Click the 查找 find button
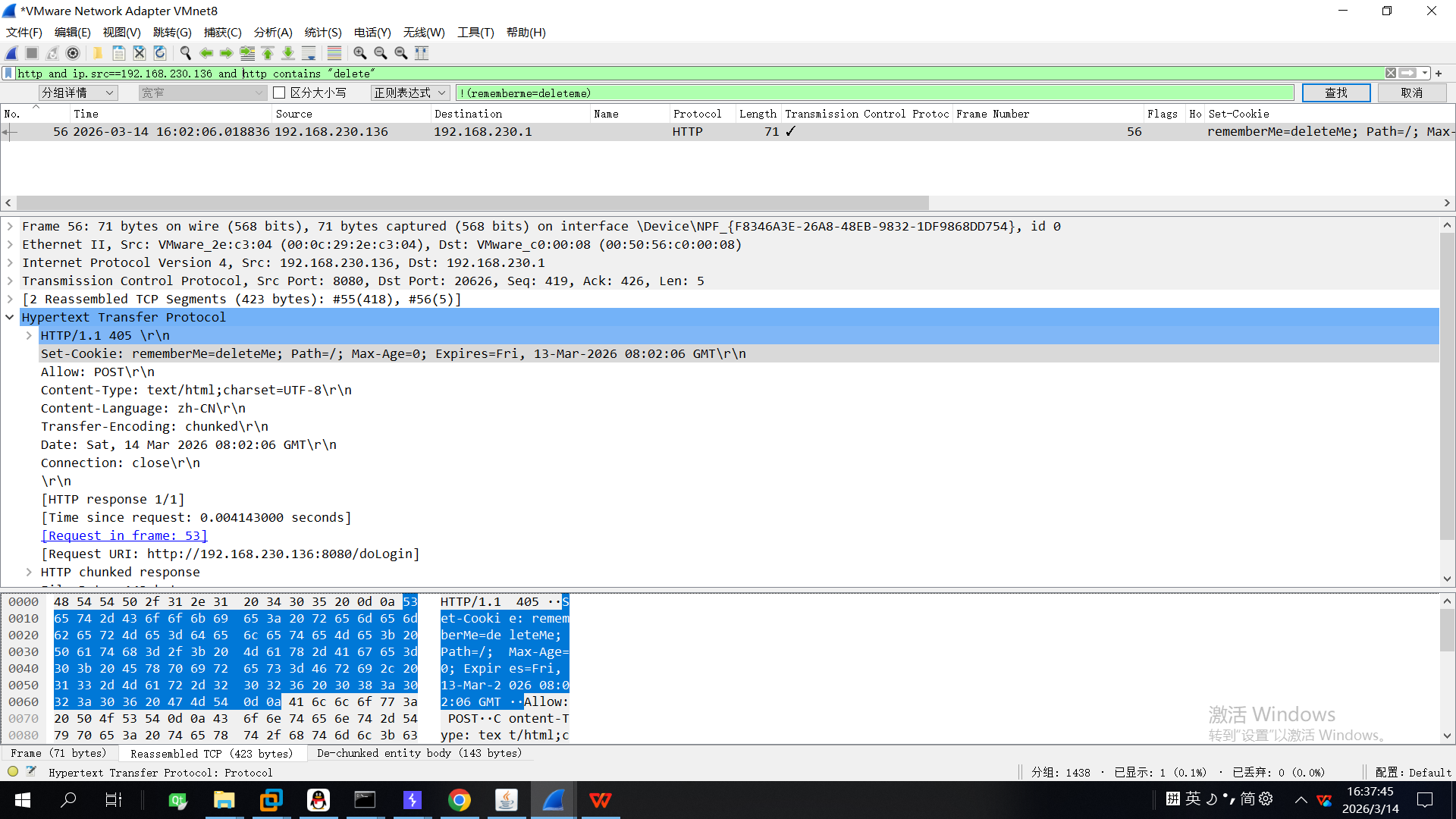The image size is (1456, 819). pos(1335,93)
